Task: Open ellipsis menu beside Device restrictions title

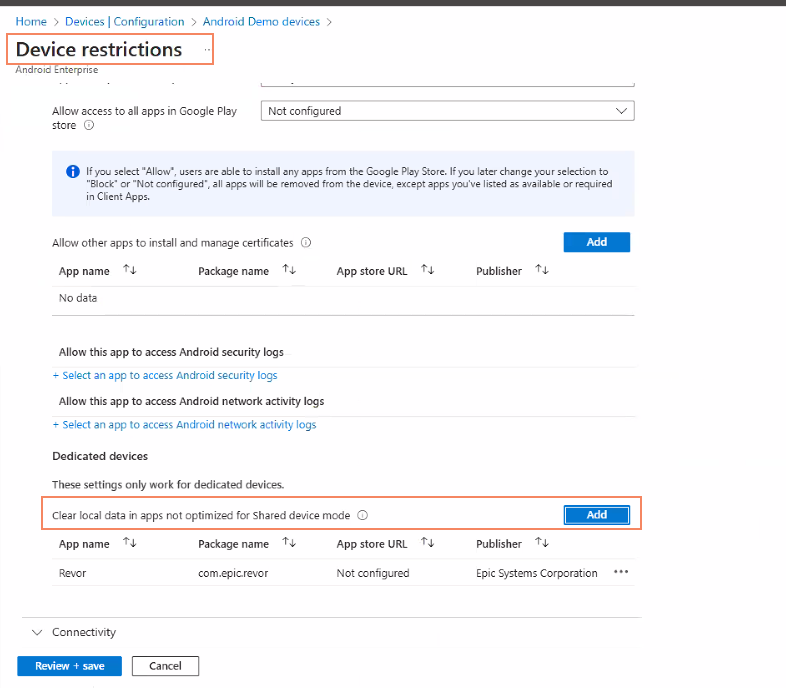Action: [207, 49]
